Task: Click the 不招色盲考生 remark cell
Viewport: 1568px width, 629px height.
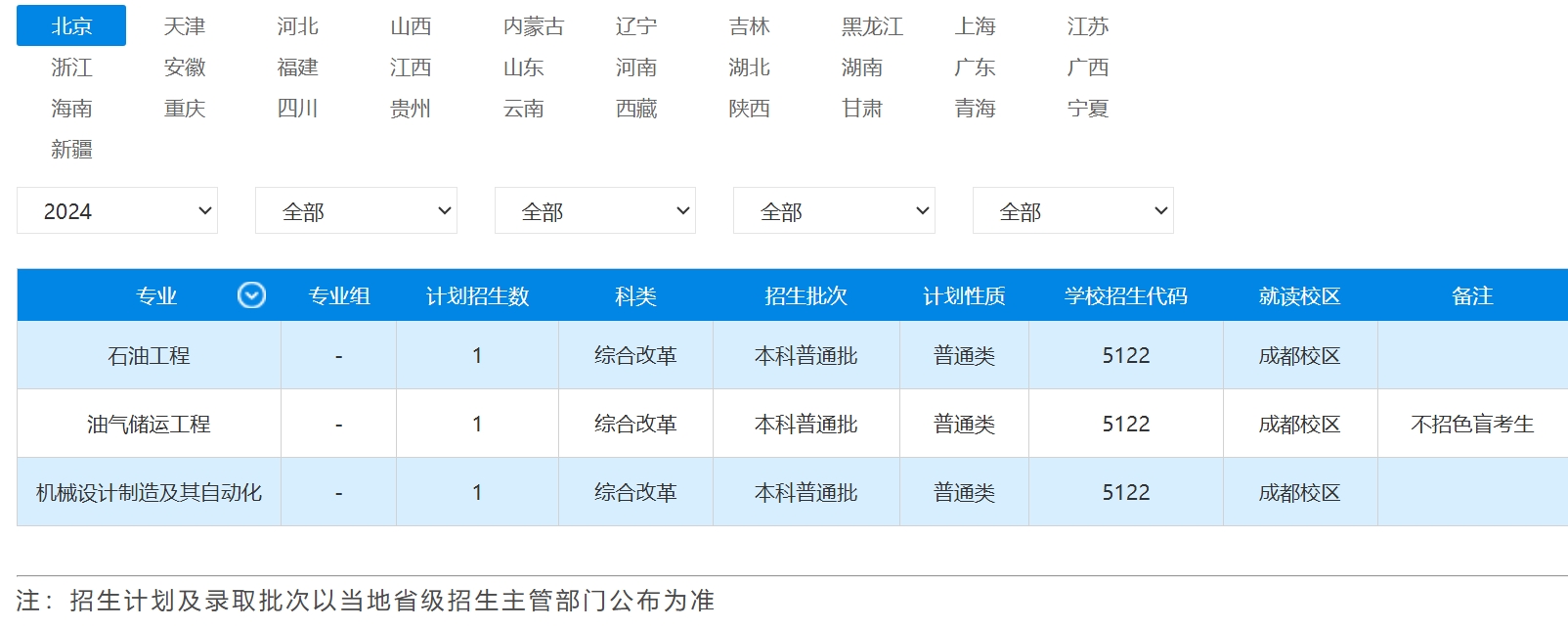Action: (x=1472, y=424)
